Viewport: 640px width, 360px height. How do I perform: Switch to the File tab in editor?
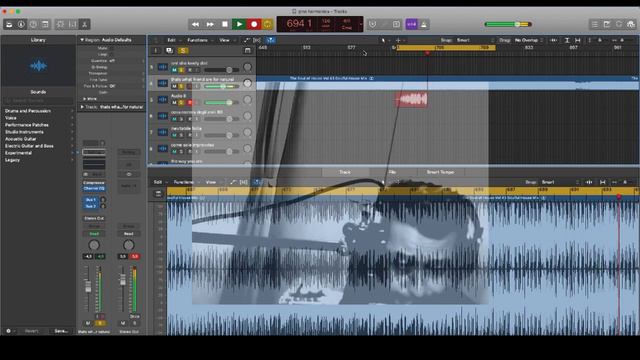[392, 172]
